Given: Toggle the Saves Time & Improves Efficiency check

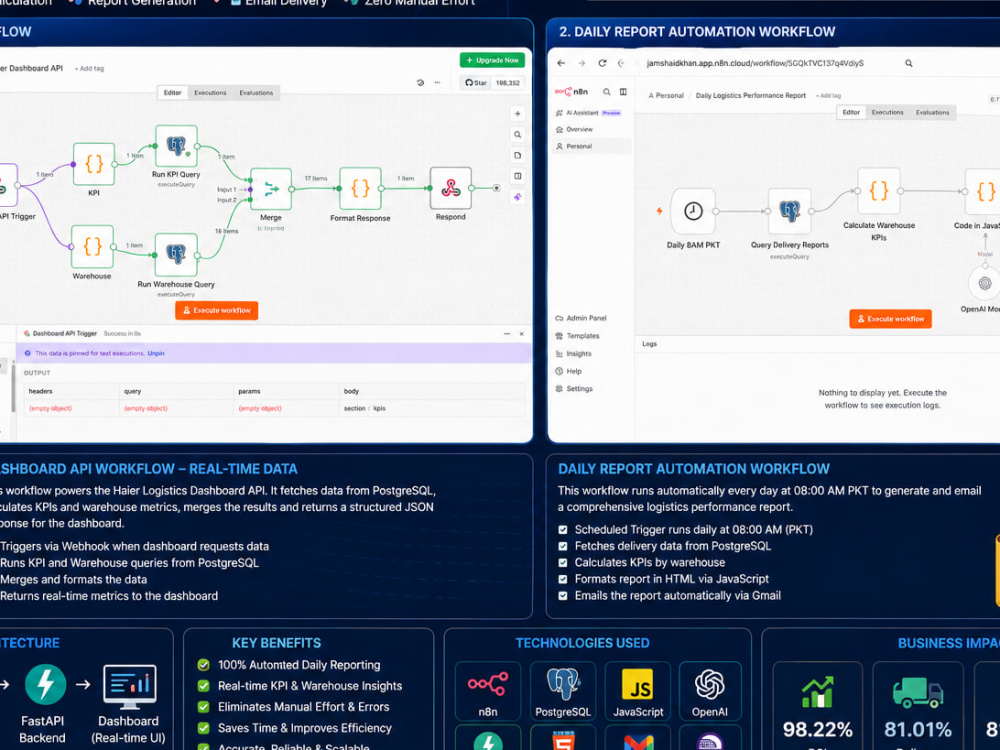Looking at the screenshot, I should tap(203, 728).
